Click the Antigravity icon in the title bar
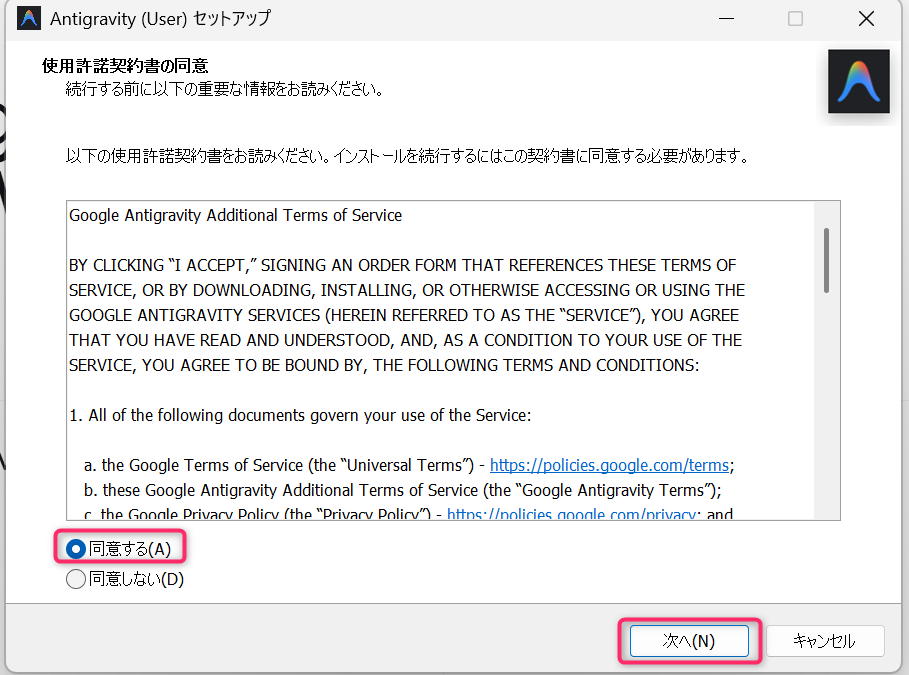Viewport: 909px width, 675px height. [x=28, y=19]
